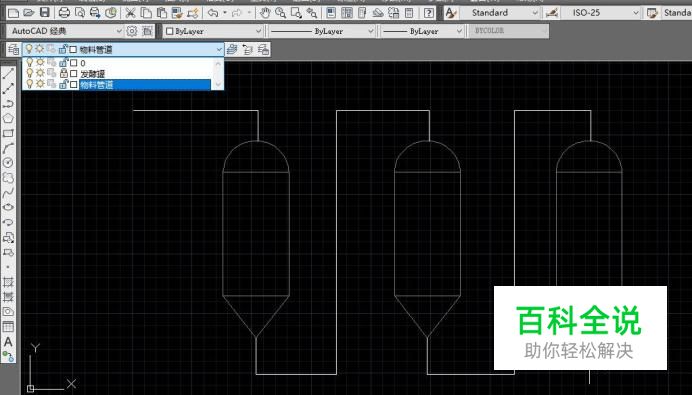Click the Make Object's Layer Current icon
Image resolution: width=692 pixels, height=395 pixels.
[x=231, y=49]
